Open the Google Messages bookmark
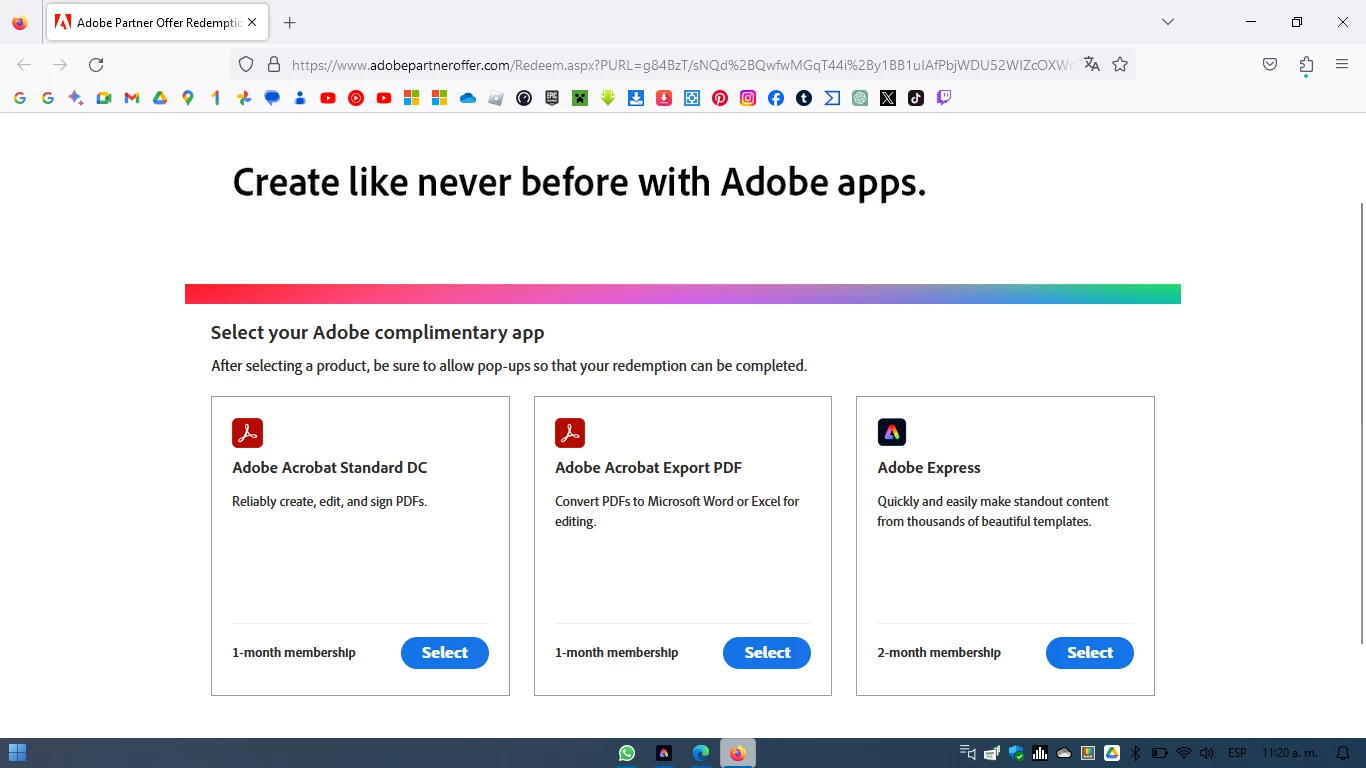Screen dimensions: 1366x768 click(271, 98)
